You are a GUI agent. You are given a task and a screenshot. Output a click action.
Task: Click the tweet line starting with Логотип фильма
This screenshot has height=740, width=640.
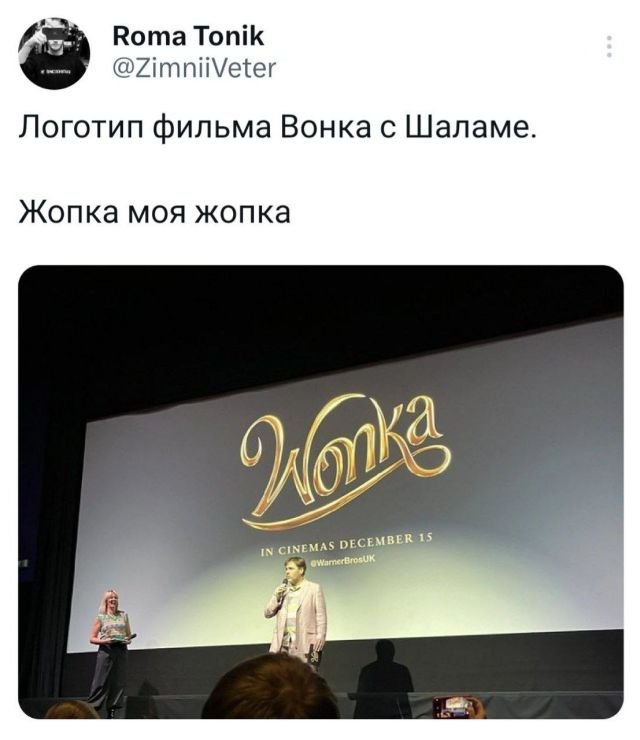[278, 129]
